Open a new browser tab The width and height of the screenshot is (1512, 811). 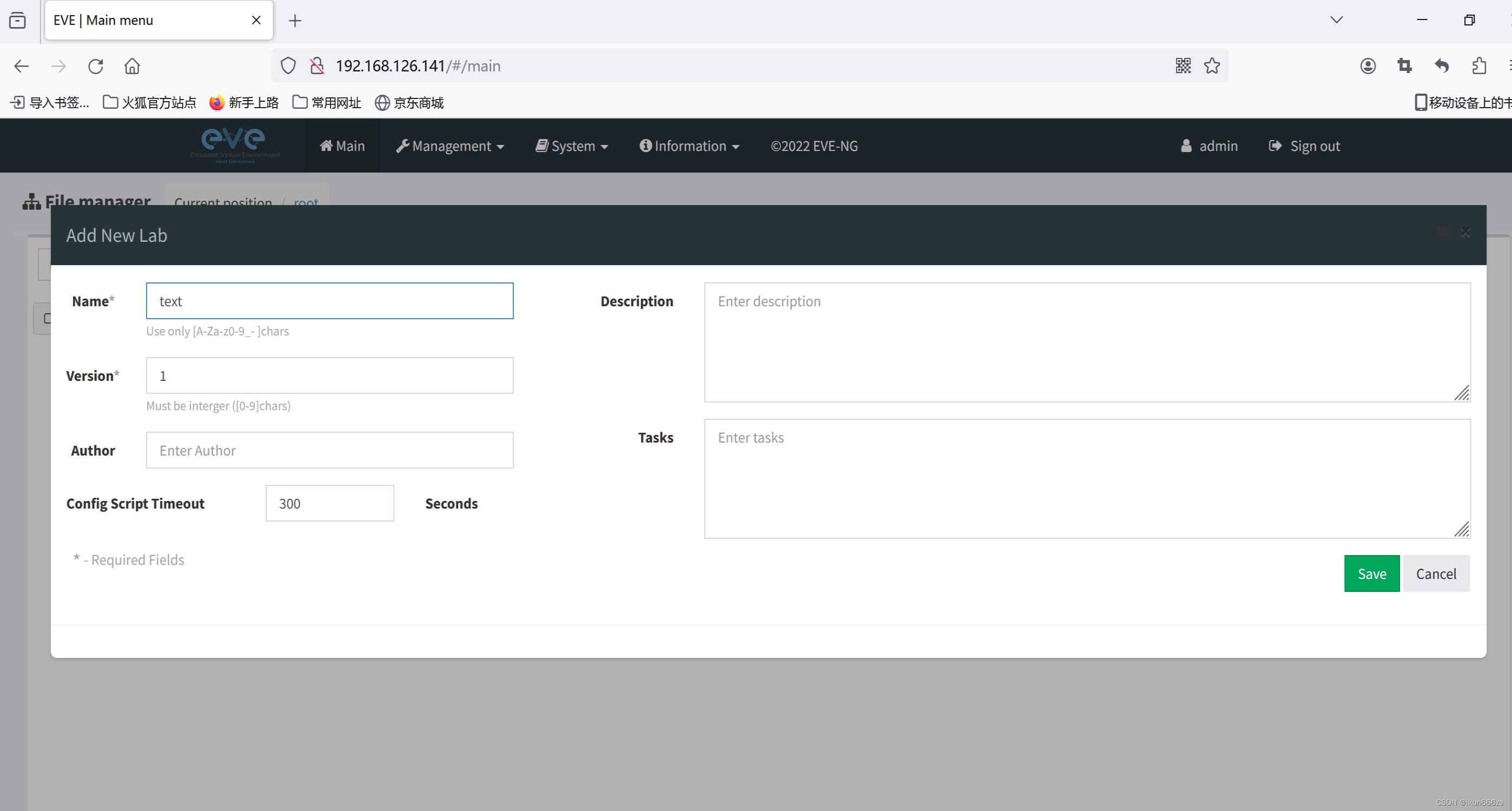pos(295,21)
